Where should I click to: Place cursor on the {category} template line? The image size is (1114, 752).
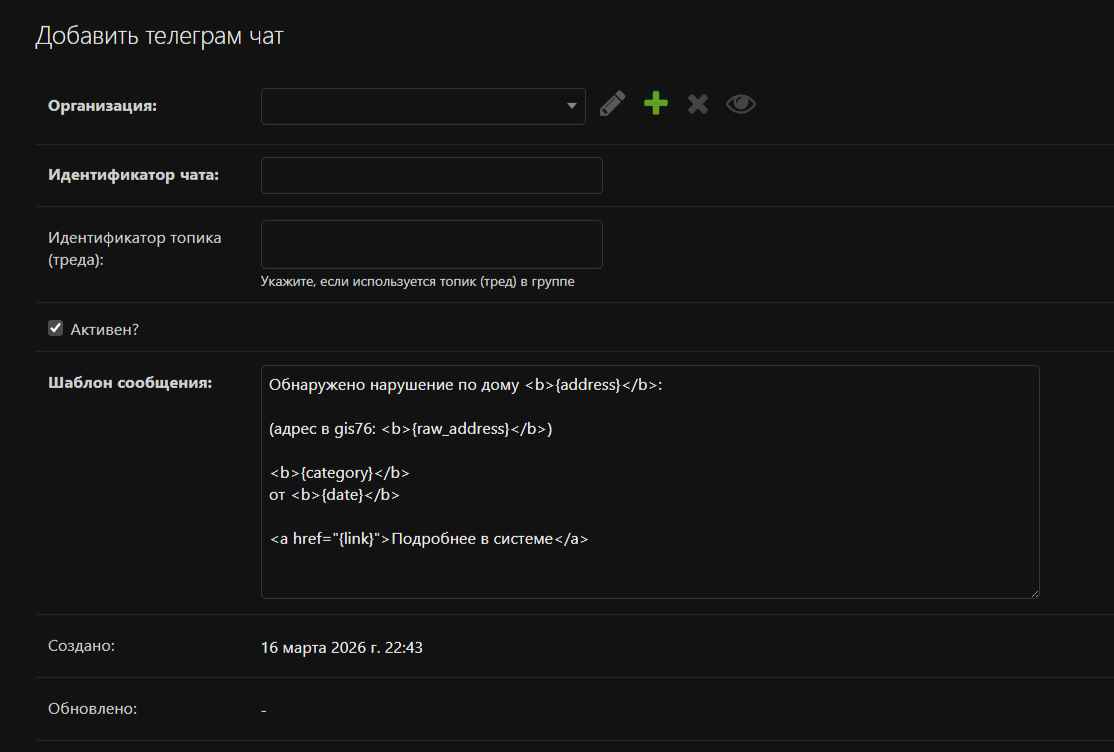339,472
